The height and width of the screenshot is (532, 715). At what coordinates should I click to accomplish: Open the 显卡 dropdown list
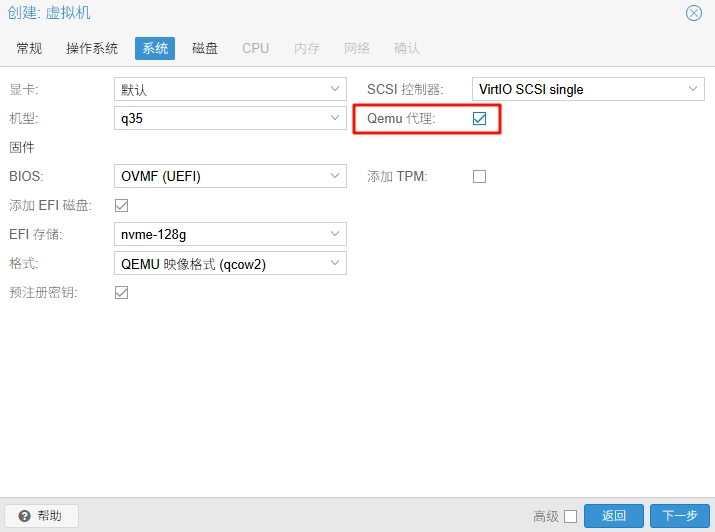[335, 89]
